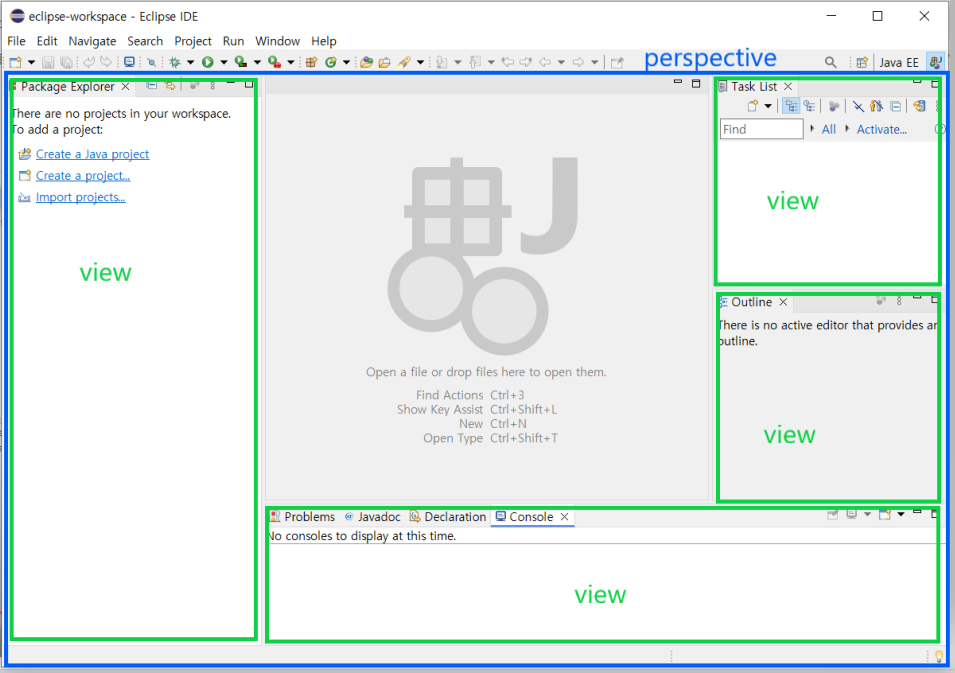Click the Coverage run icon
Image resolution: width=955 pixels, height=673 pixels.
pyautogui.click(x=241, y=62)
